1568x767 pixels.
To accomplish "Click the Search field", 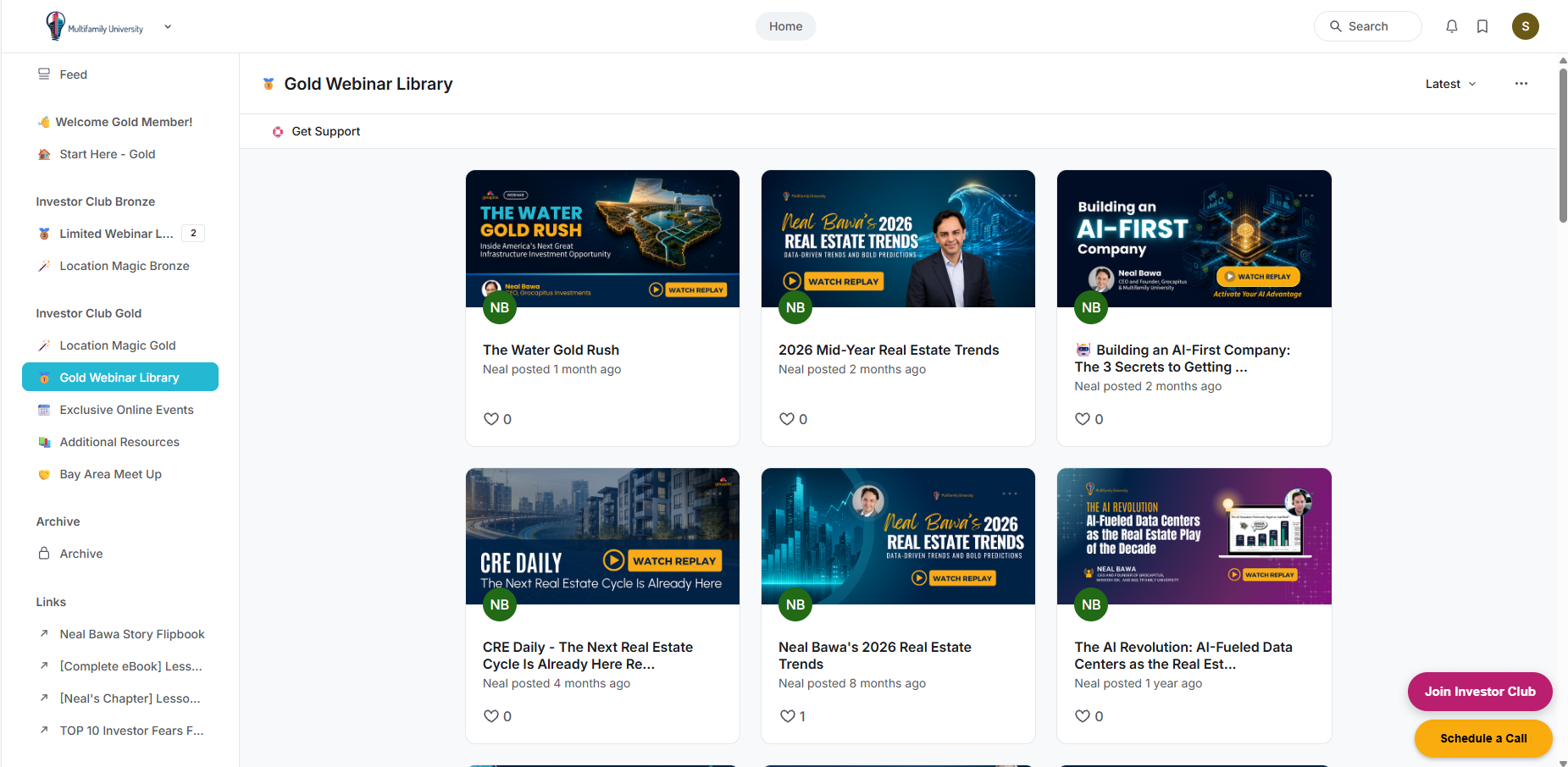I will 1367,26.
